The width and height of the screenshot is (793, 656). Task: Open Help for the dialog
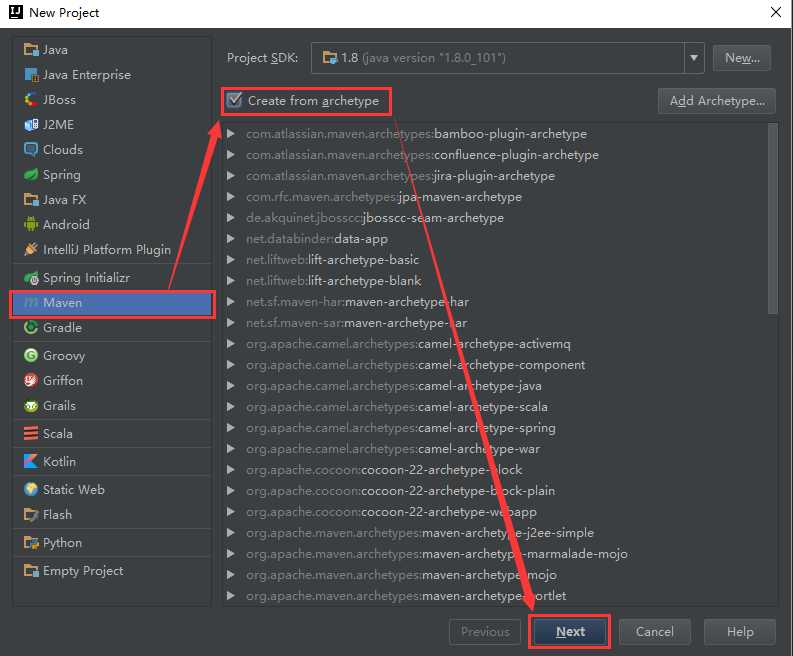(740, 632)
